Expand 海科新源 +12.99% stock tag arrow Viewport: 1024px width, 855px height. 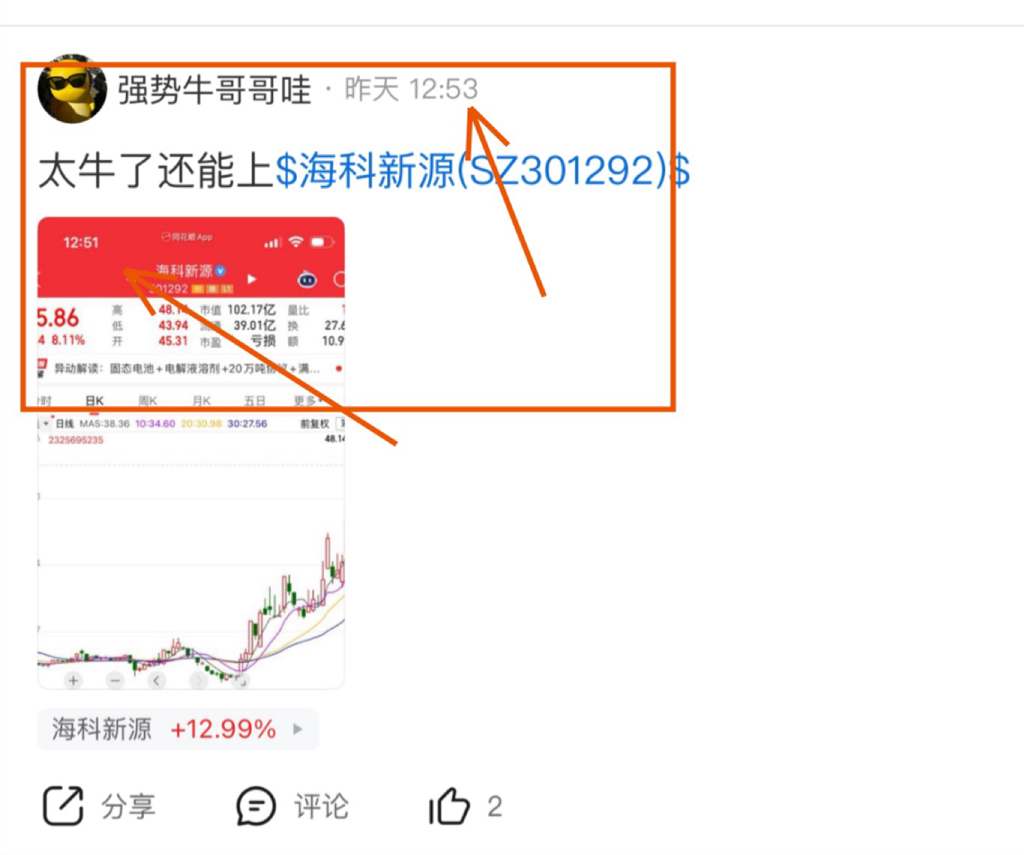[x=298, y=729]
